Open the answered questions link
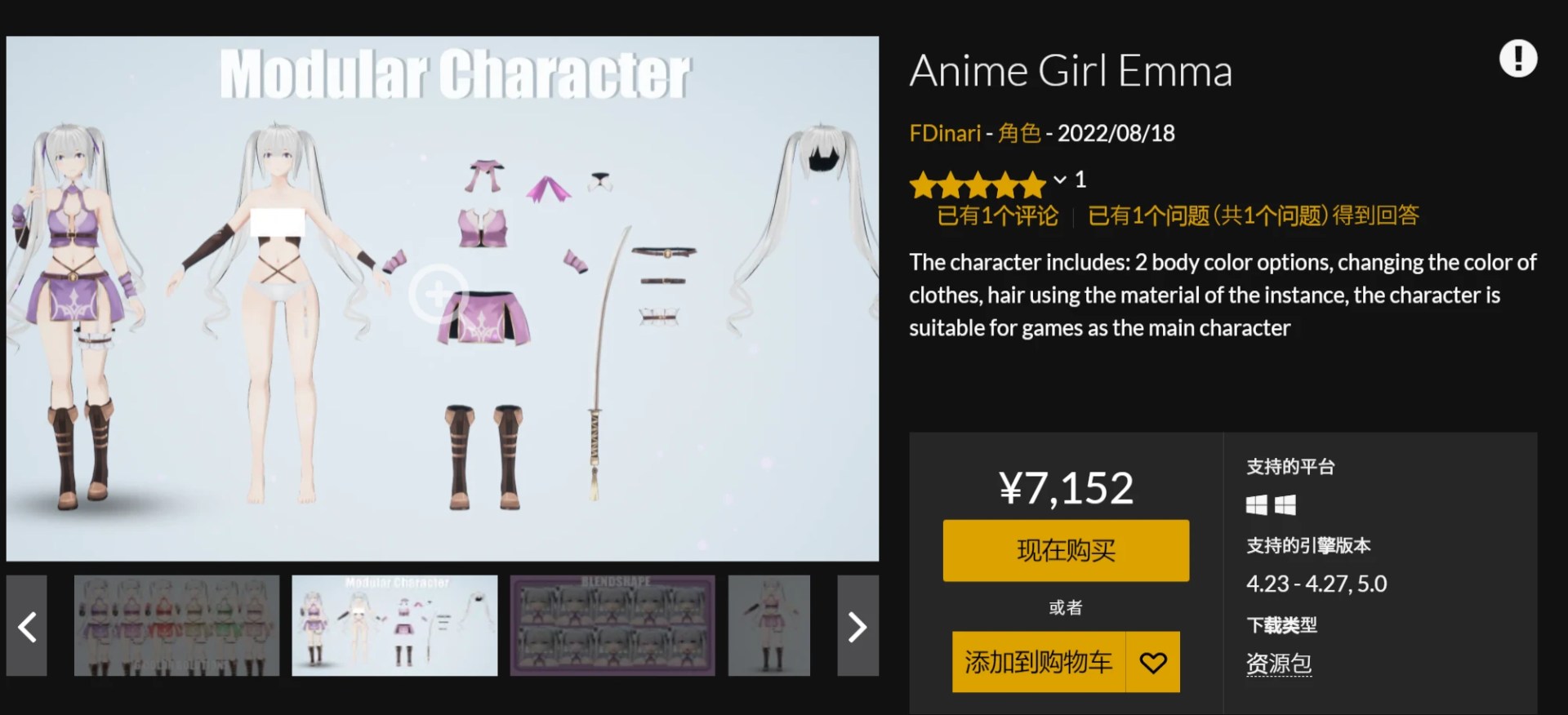The width and height of the screenshot is (1568, 715). [1254, 215]
